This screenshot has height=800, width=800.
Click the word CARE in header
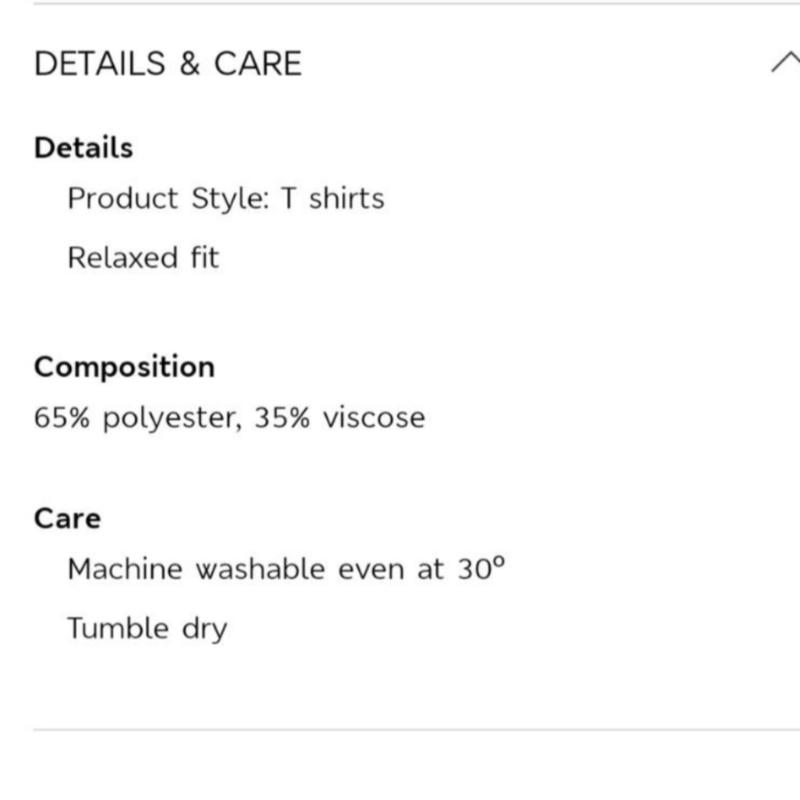coord(258,64)
